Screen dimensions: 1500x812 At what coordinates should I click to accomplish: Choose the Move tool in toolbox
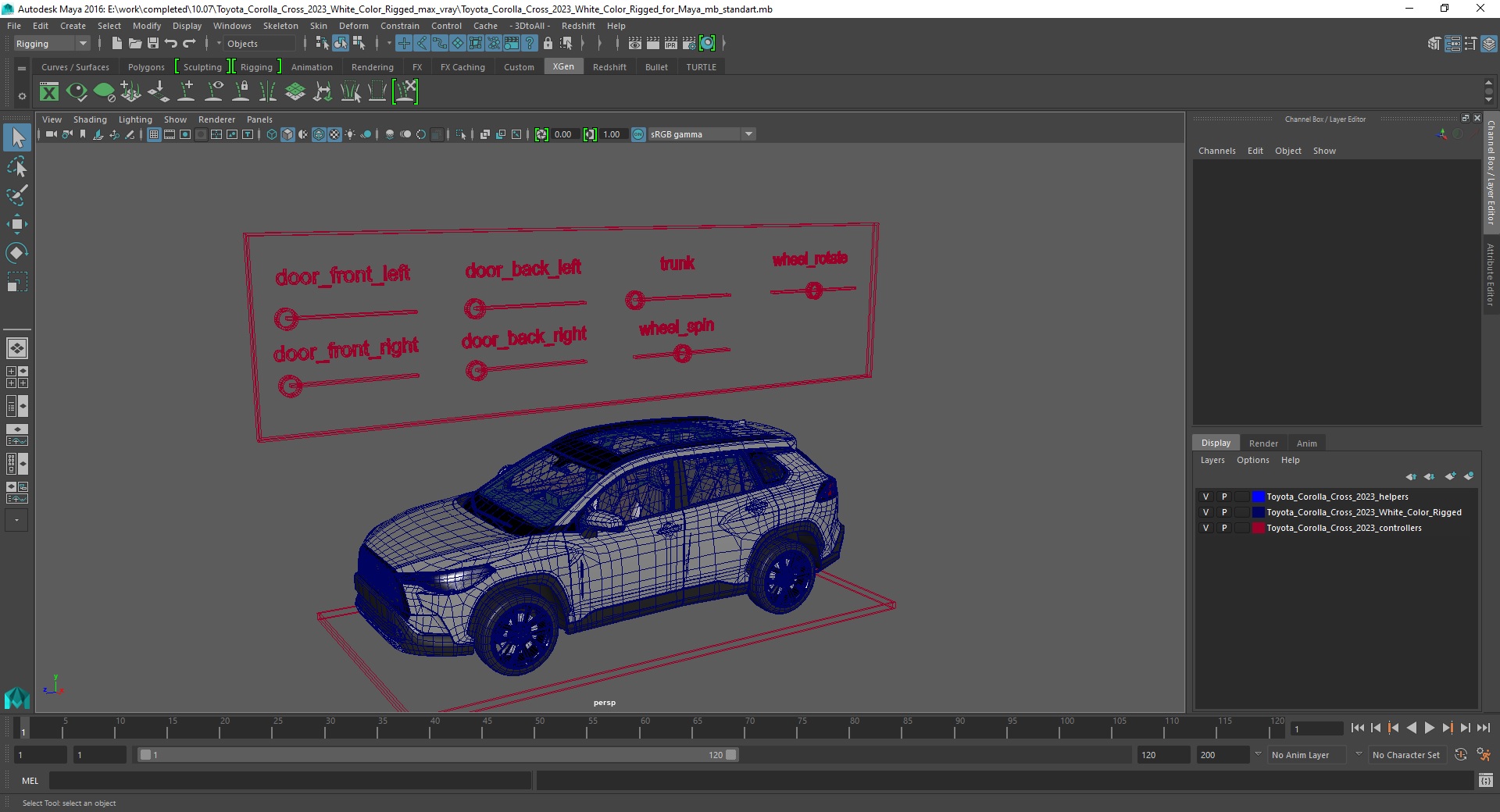17,224
